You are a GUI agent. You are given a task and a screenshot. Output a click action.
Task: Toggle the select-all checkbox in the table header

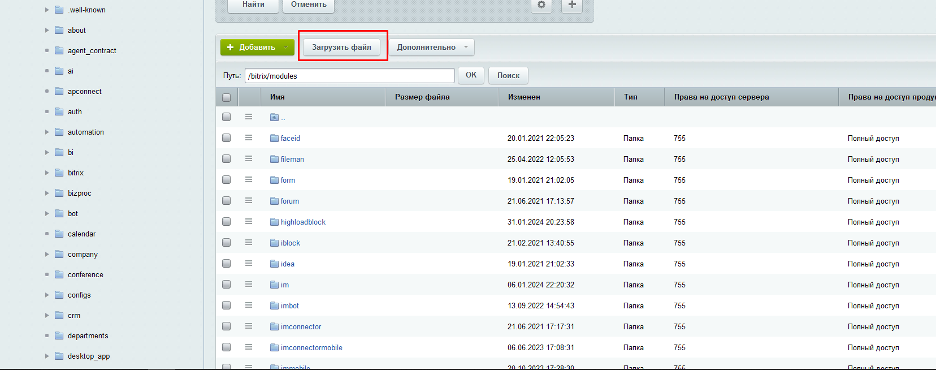coord(226,97)
